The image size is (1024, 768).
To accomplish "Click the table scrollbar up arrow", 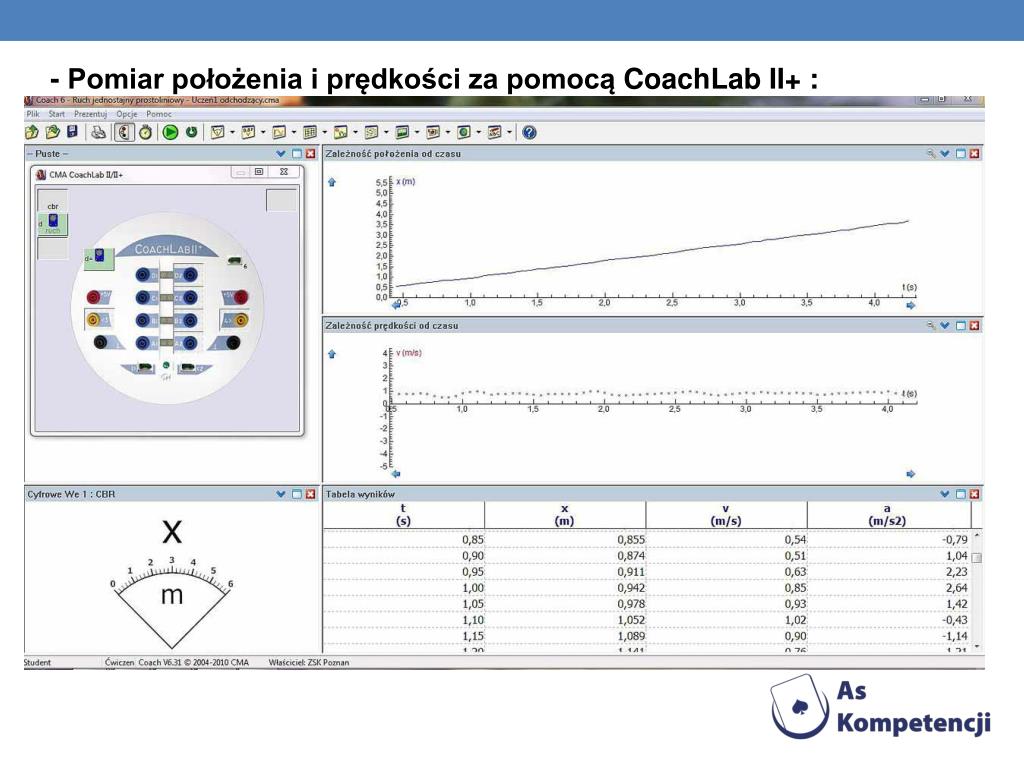I will click(x=977, y=536).
